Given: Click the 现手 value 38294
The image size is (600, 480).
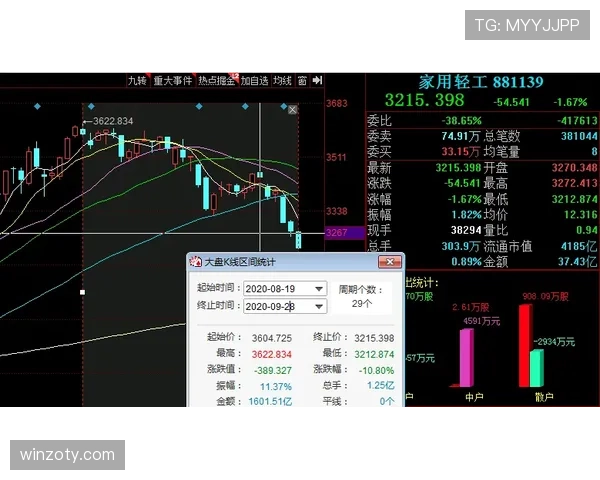Looking at the screenshot, I should click(466, 230).
